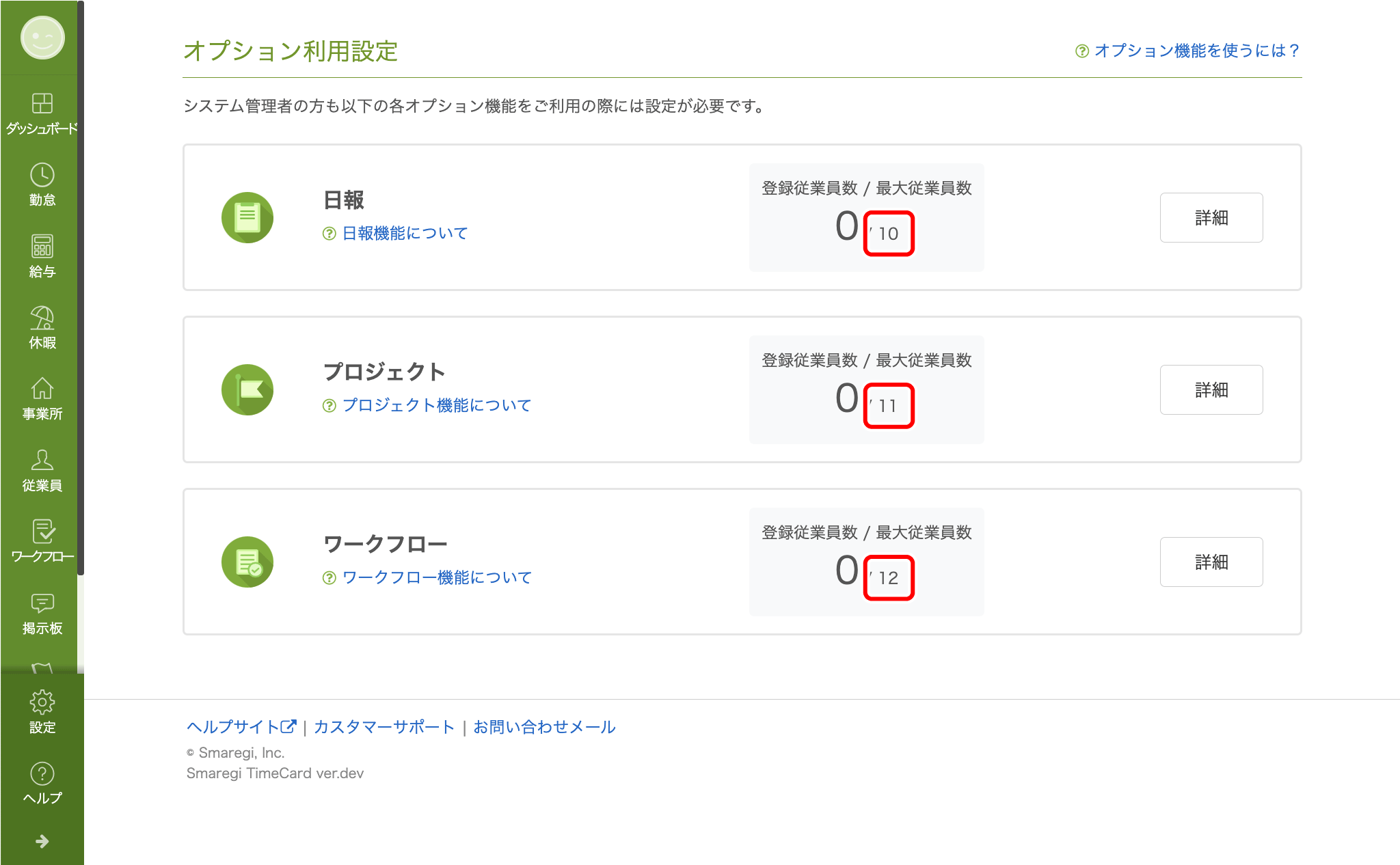The width and height of the screenshot is (1400, 865).
Task: Open the 事業所 house icon
Action: click(x=42, y=388)
